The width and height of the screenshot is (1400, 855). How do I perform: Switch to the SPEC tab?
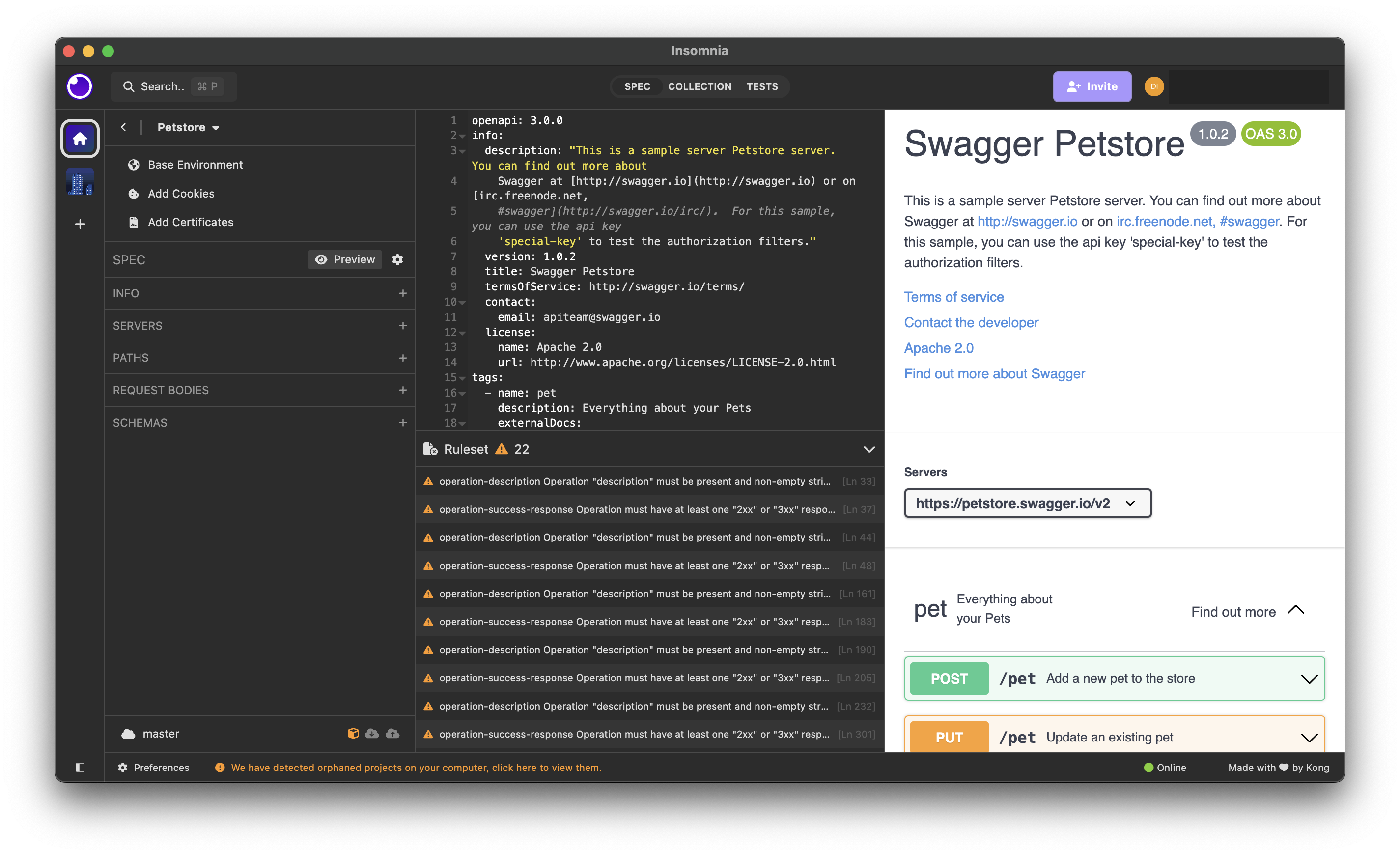coord(637,86)
